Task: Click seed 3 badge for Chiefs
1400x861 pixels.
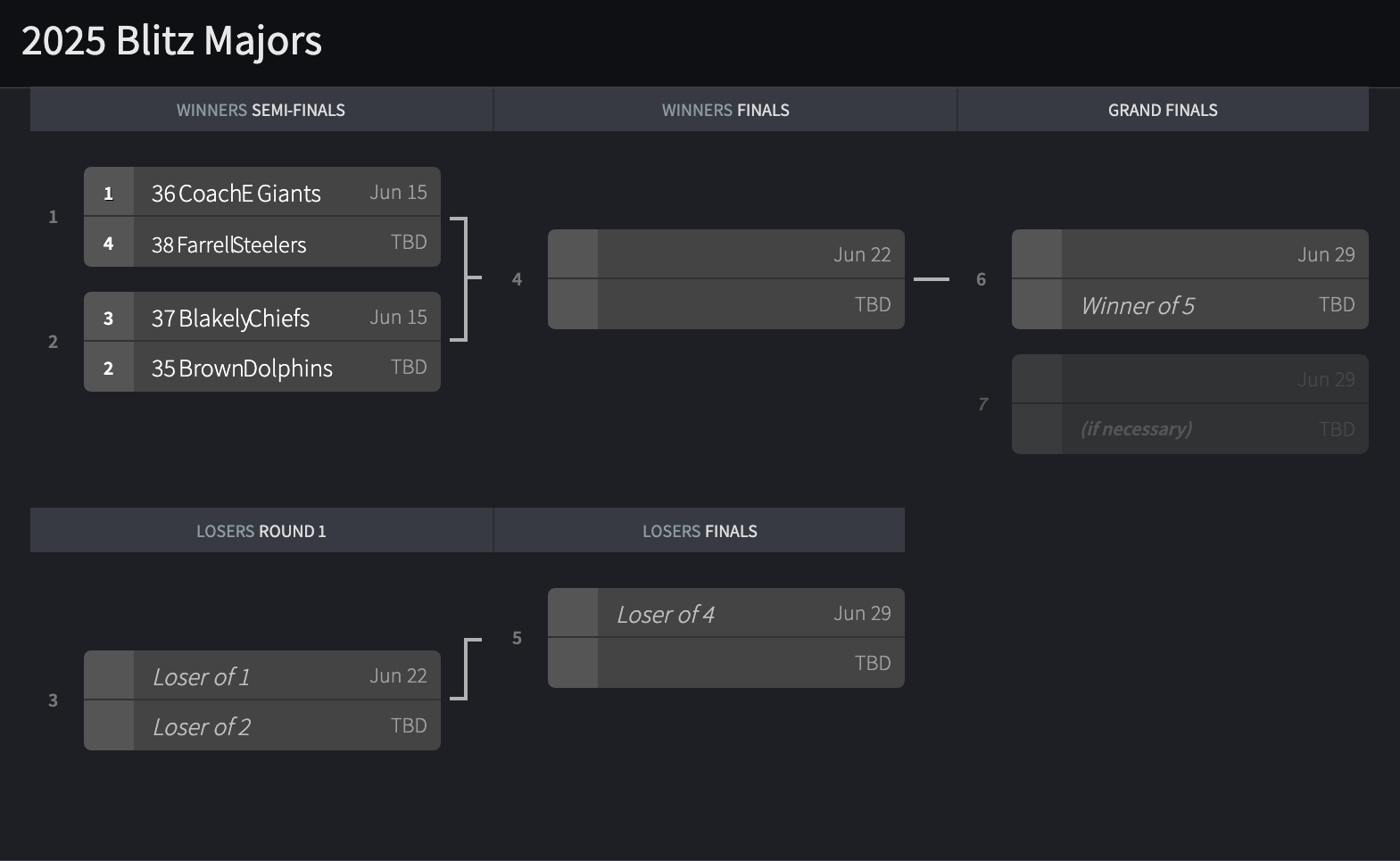Action: [109, 317]
